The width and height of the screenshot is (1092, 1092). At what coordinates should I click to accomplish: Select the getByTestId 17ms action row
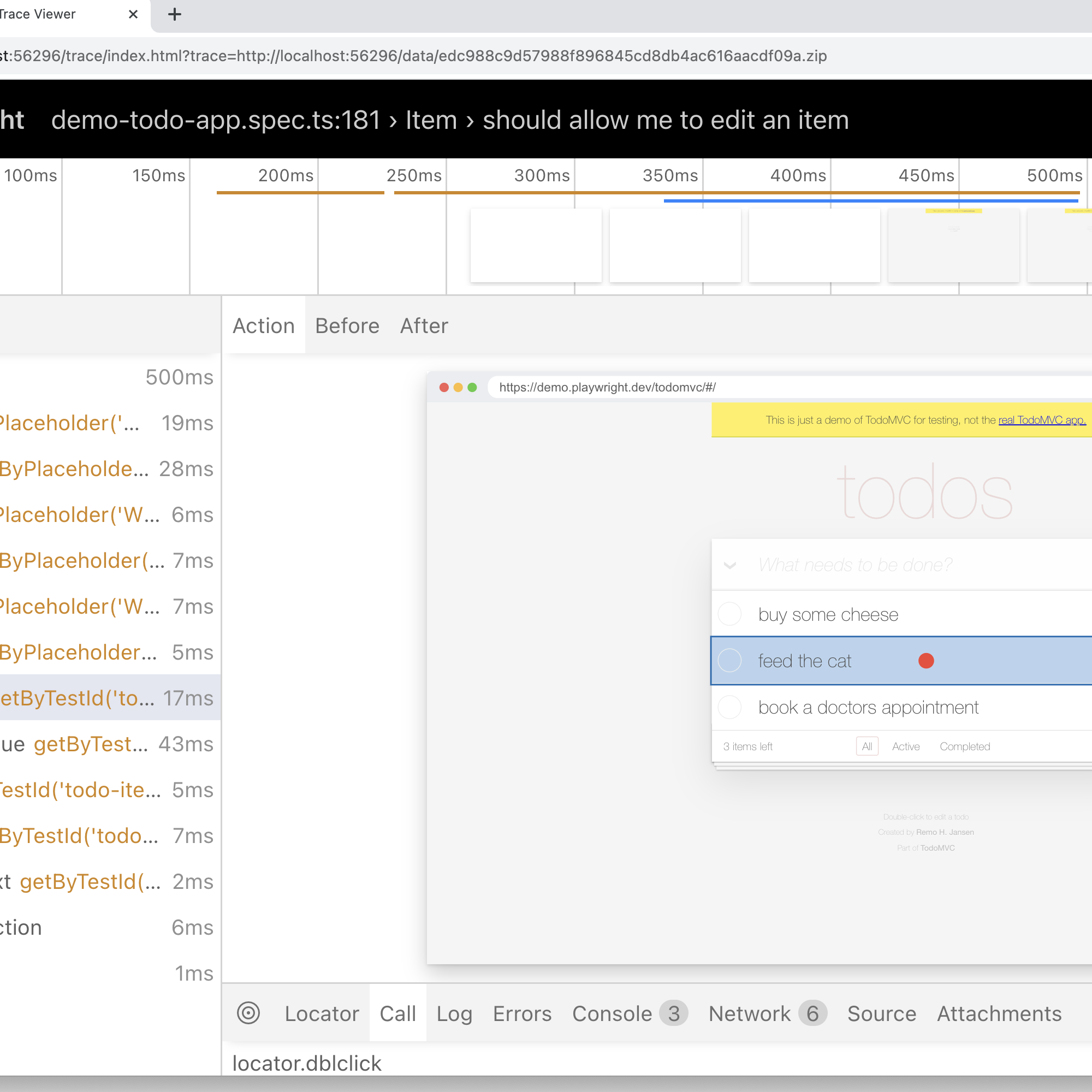click(x=110, y=697)
